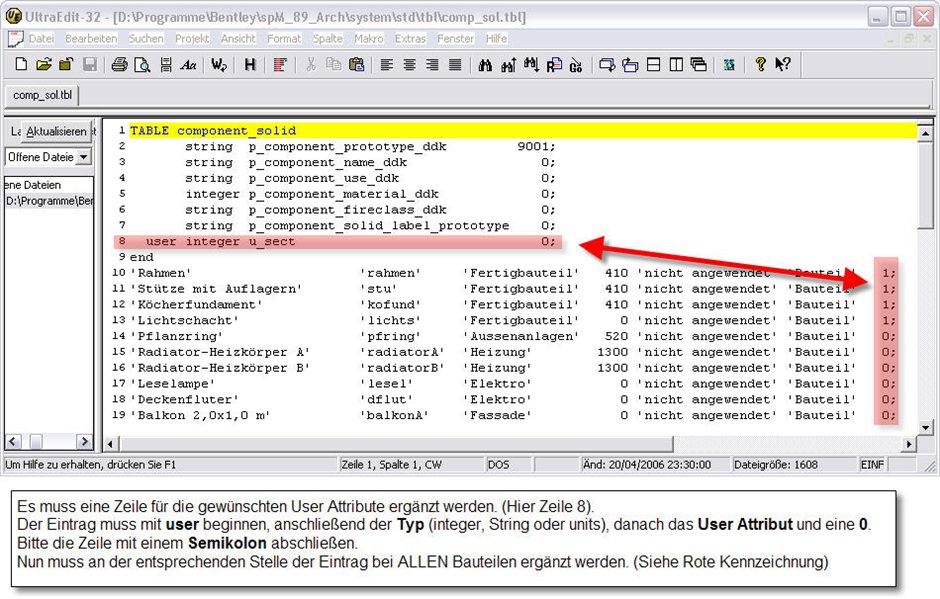Click the EINF insert mode status indicator

[x=872, y=465]
